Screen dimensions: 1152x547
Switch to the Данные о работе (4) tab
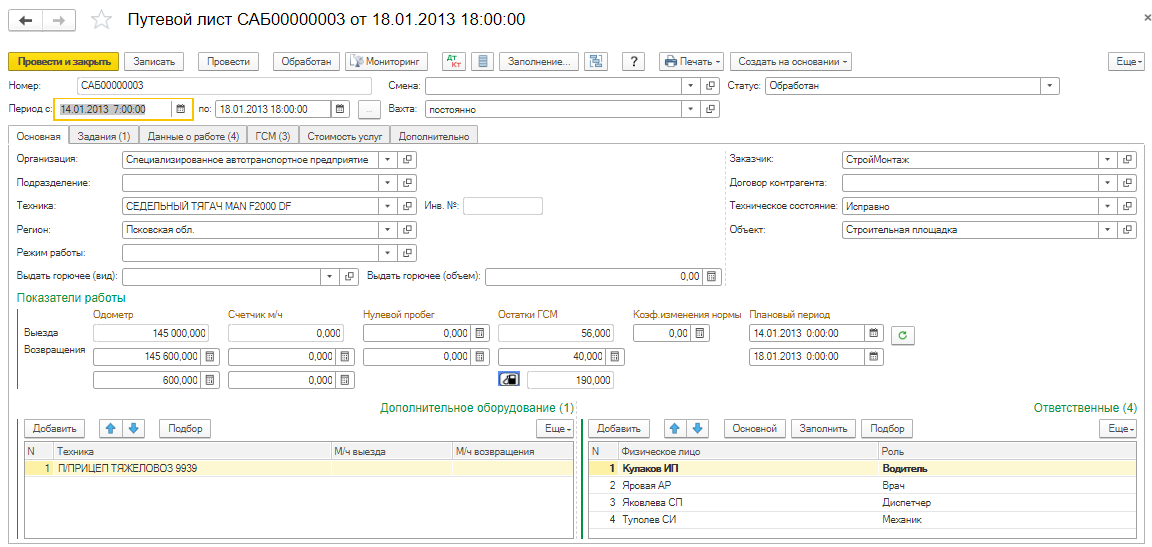point(192,136)
